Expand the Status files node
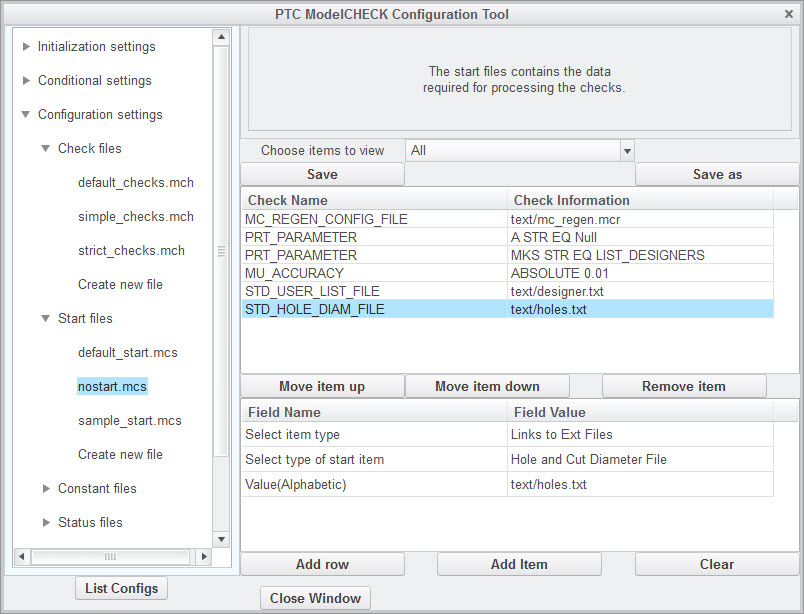The width and height of the screenshot is (804, 614). [x=46, y=522]
